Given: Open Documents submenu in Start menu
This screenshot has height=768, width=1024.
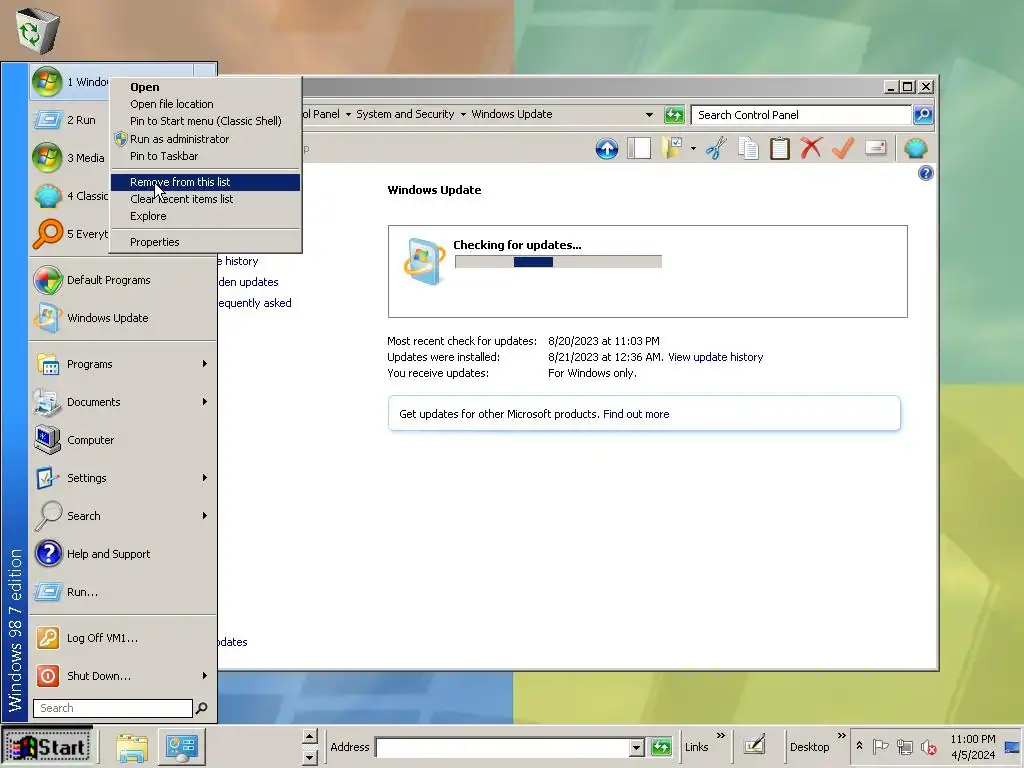Looking at the screenshot, I should click(x=123, y=402).
